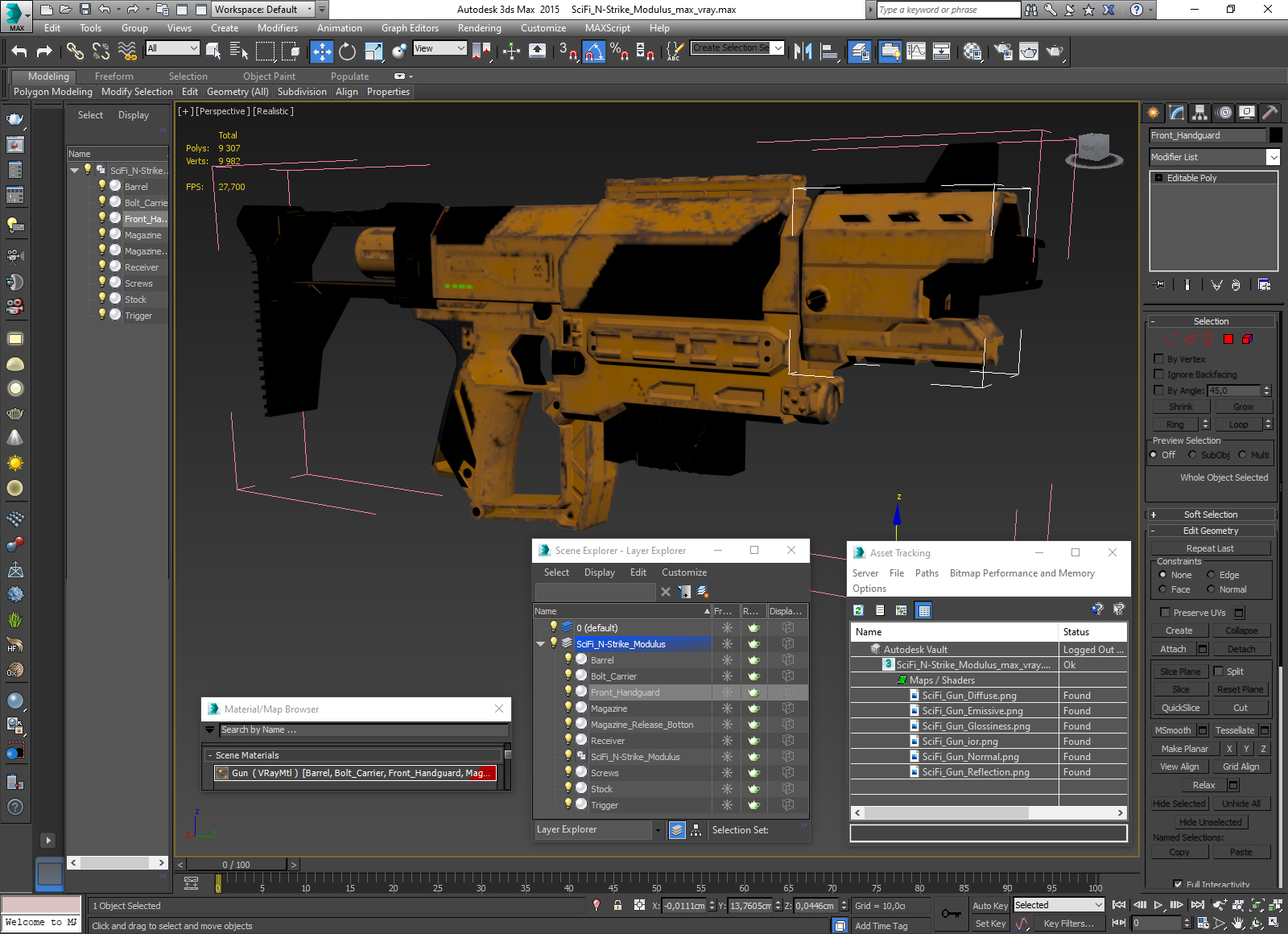This screenshot has height=934, width=1288.
Task: Select SubObj preview selection radio
Action: coord(1192,455)
